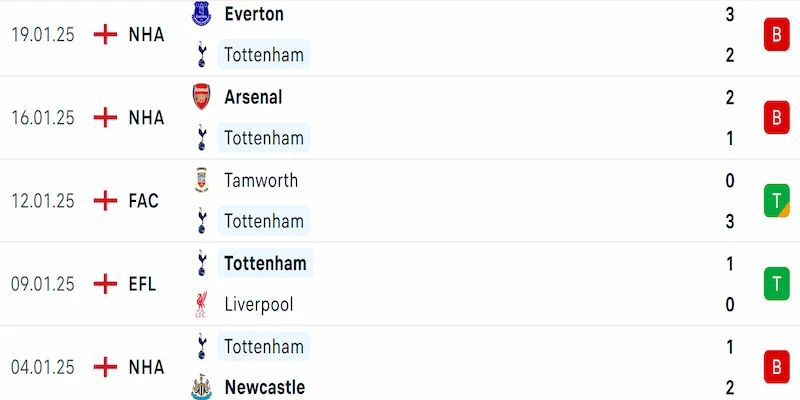Click the red B badge for Arsenal match
This screenshot has width=800, height=400.
click(x=775, y=118)
